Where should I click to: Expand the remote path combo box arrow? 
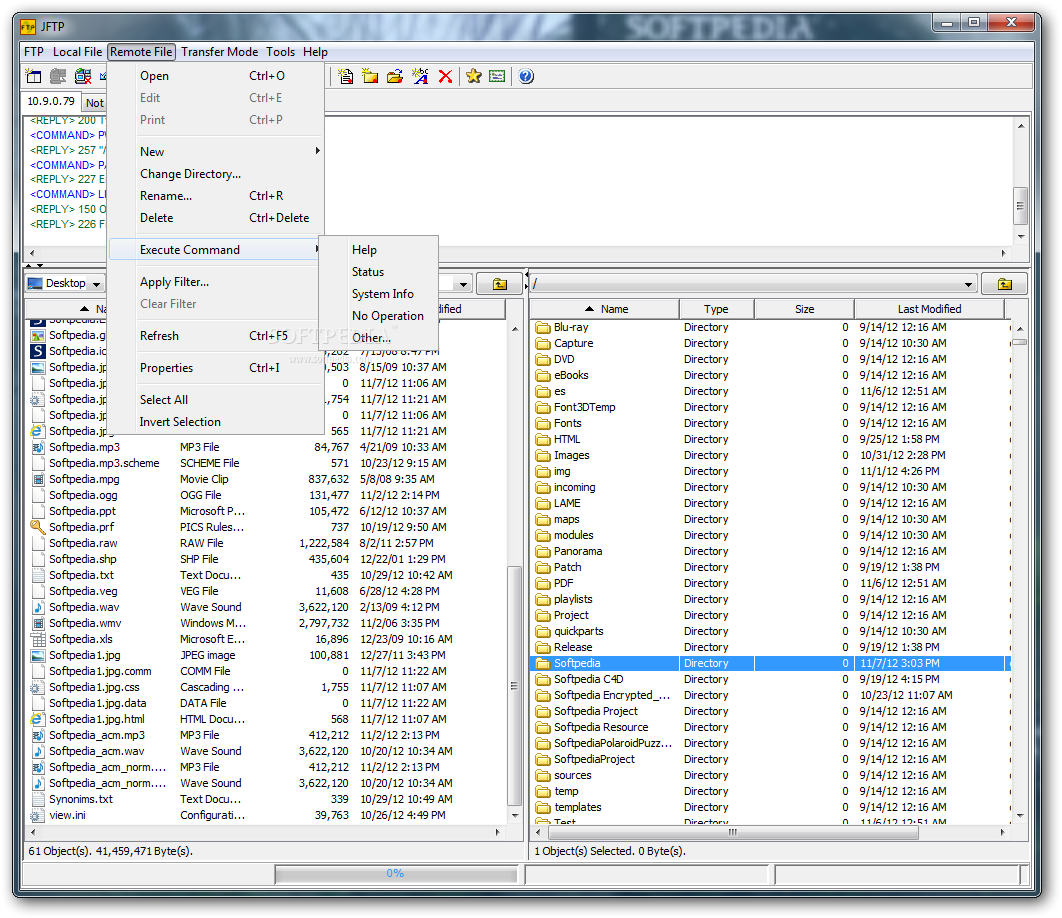tap(968, 284)
